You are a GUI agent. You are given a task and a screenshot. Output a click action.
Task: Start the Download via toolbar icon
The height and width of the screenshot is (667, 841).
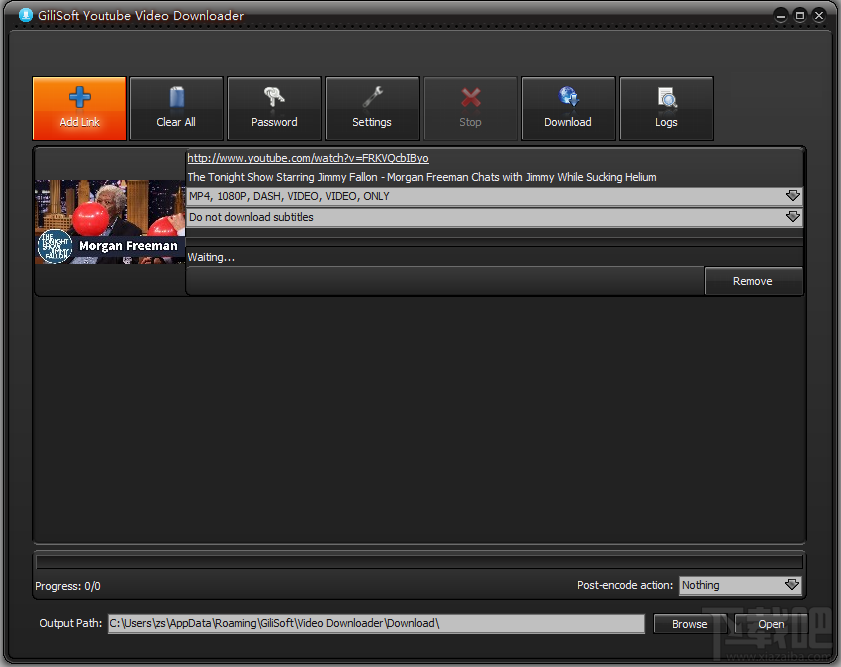click(568, 108)
